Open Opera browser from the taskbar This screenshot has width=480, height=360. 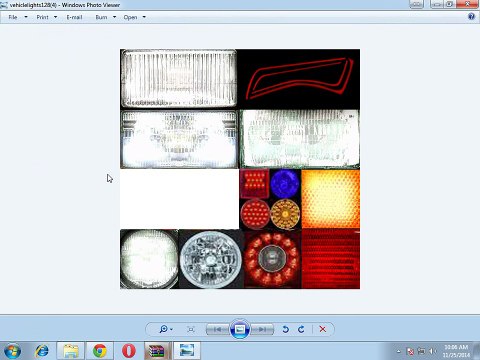click(129, 351)
